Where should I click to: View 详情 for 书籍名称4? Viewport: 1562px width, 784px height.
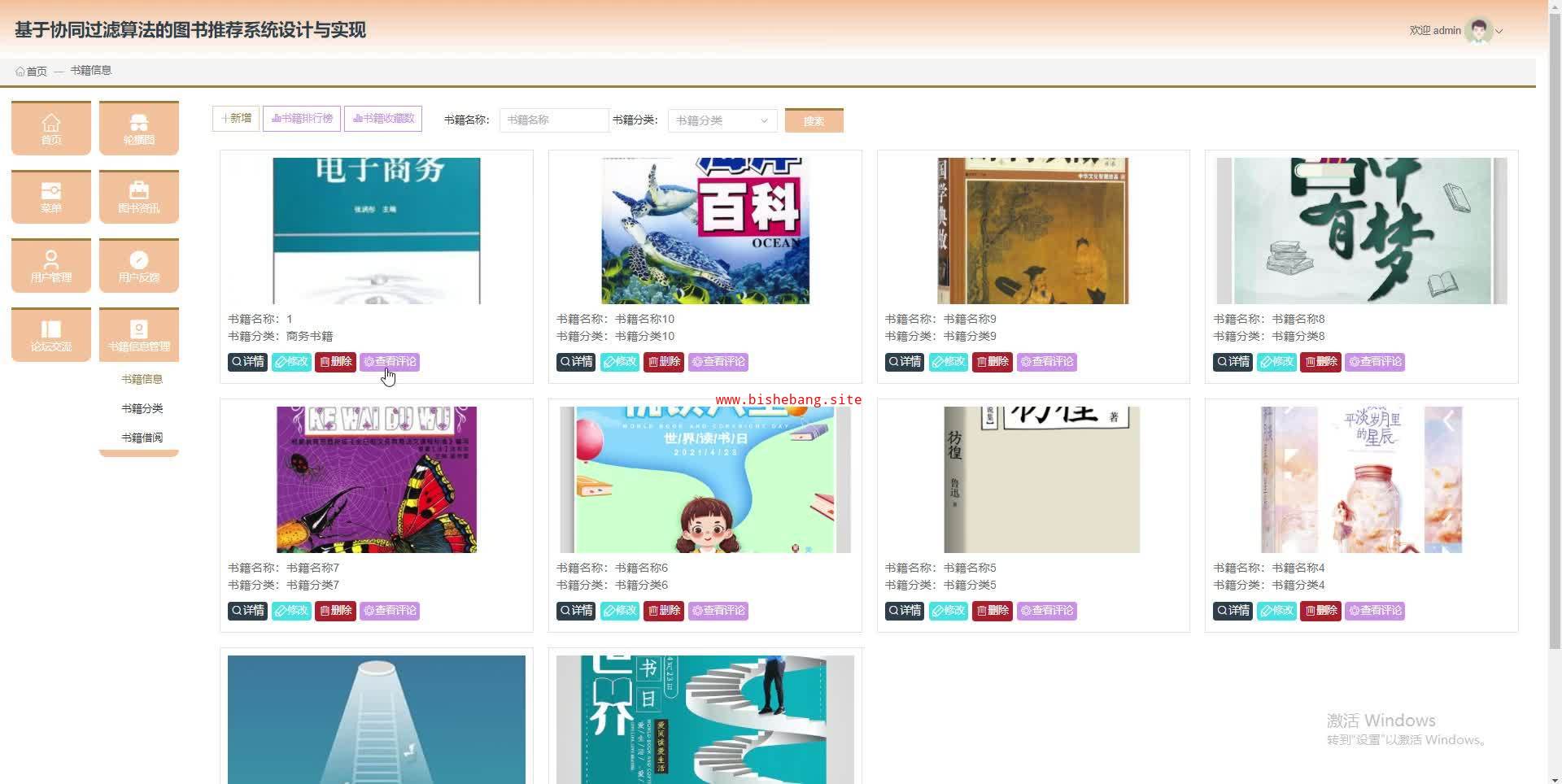pos(1233,611)
